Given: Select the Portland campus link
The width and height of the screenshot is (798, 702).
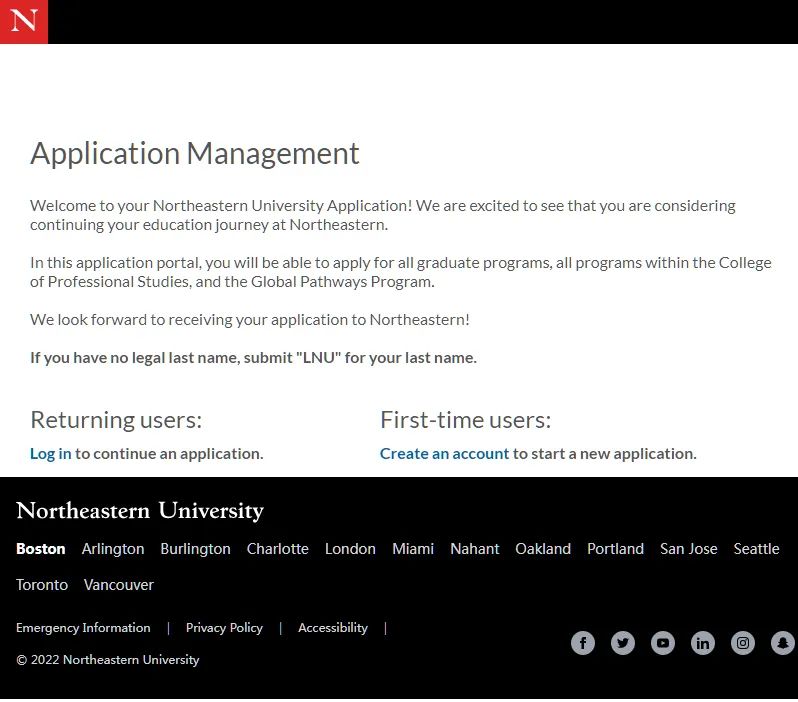Looking at the screenshot, I should tap(615, 549).
